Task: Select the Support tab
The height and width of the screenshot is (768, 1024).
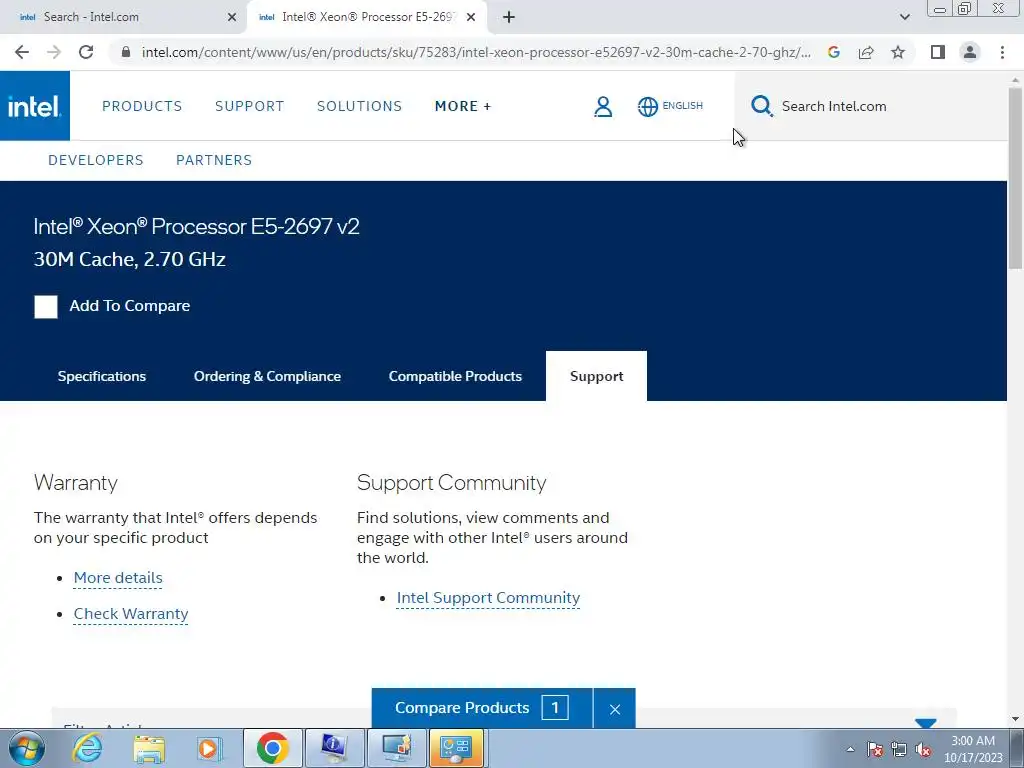Action: (596, 376)
